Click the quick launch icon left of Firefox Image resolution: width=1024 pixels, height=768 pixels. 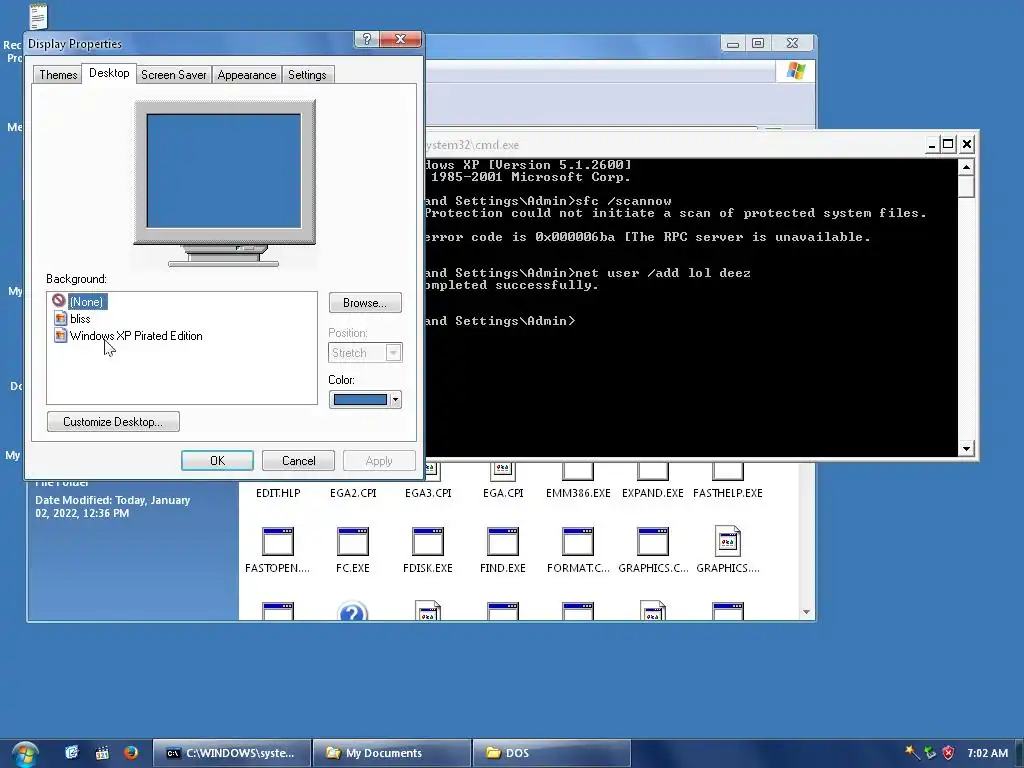pos(102,752)
